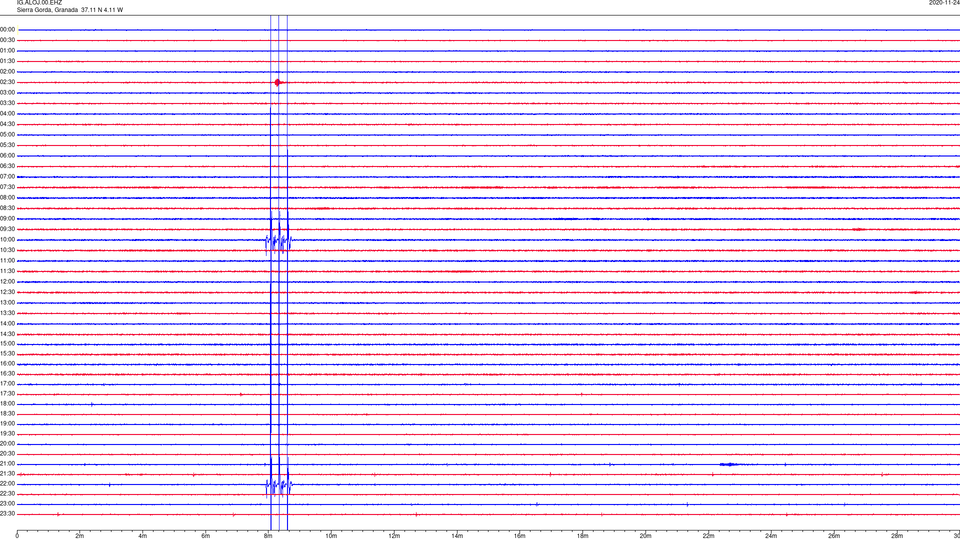
Task: Click the 16m tick on minutes axis
Action: point(520,536)
